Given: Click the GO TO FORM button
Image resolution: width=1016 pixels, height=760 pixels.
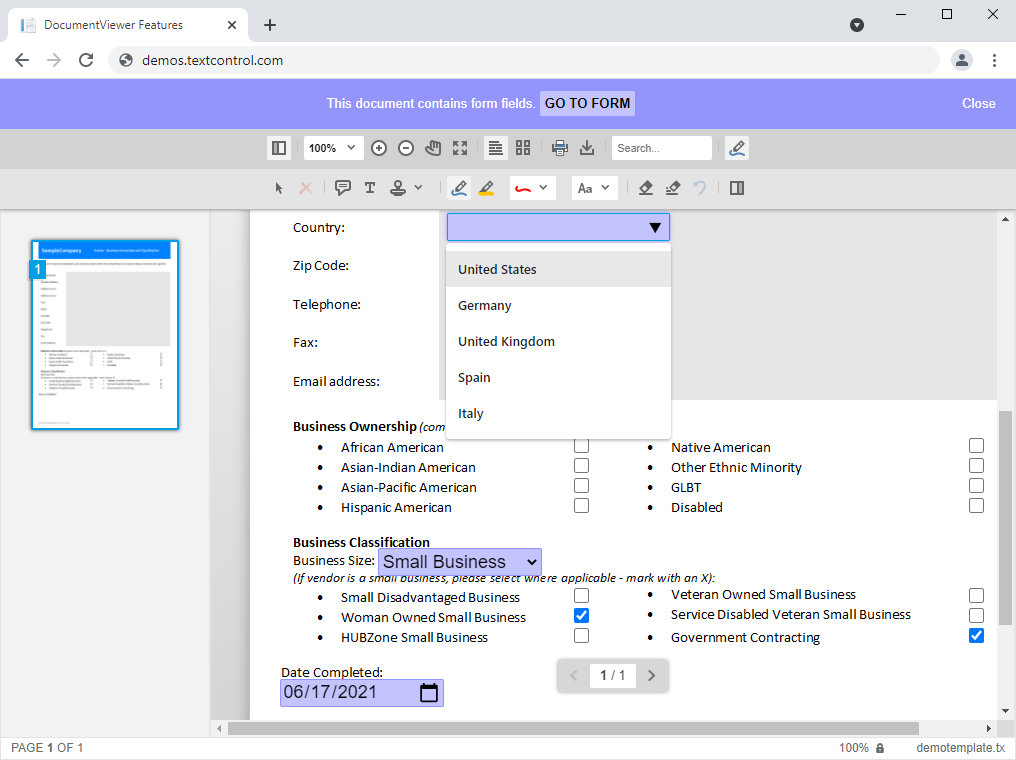Looking at the screenshot, I should click(587, 104).
